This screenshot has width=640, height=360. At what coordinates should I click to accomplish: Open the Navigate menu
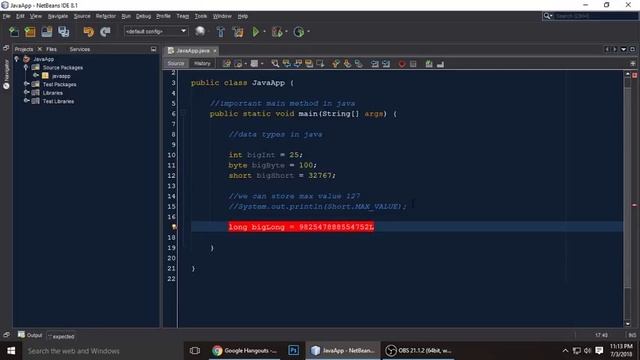point(58,16)
